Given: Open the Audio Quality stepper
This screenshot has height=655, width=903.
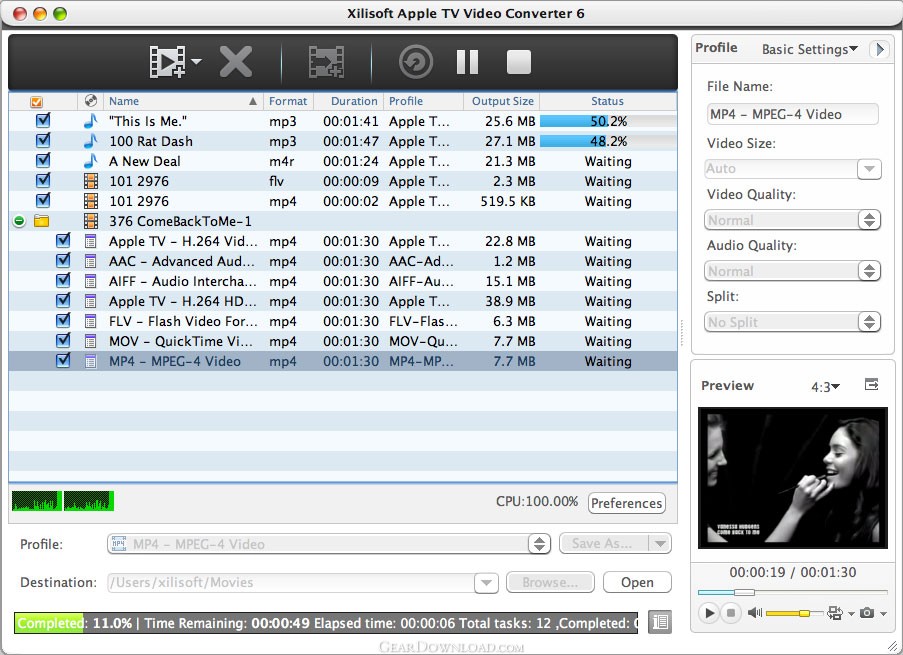Looking at the screenshot, I should tap(869, 271).
